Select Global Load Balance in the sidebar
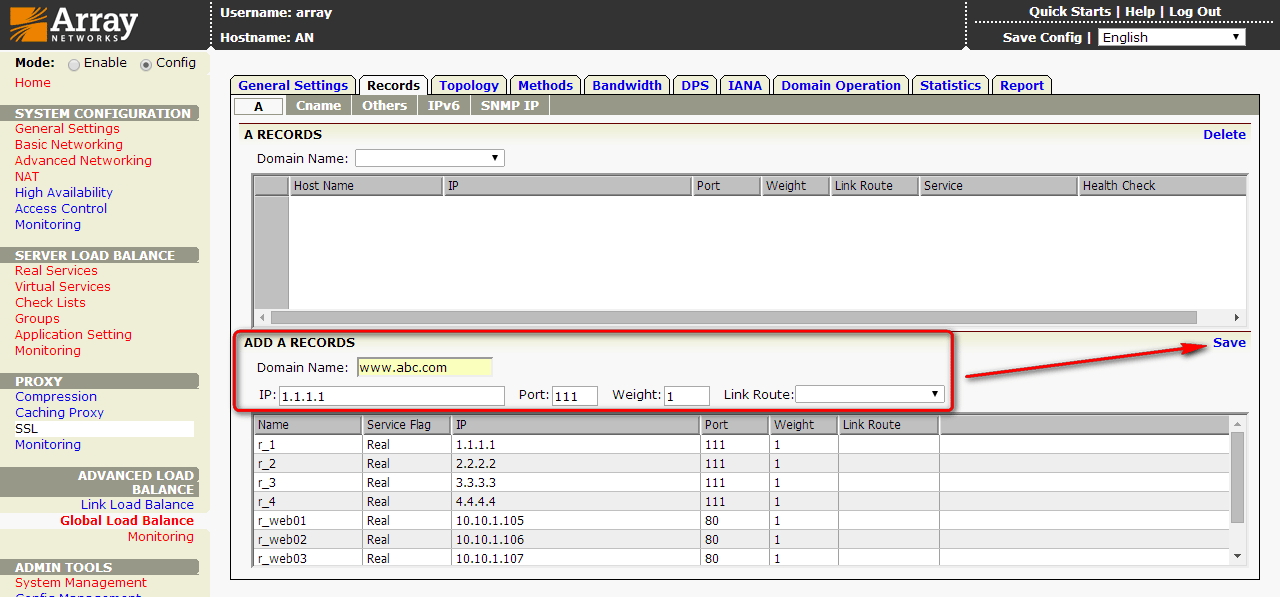Screen dimensions: 1280x597 (x=127, y=521)
